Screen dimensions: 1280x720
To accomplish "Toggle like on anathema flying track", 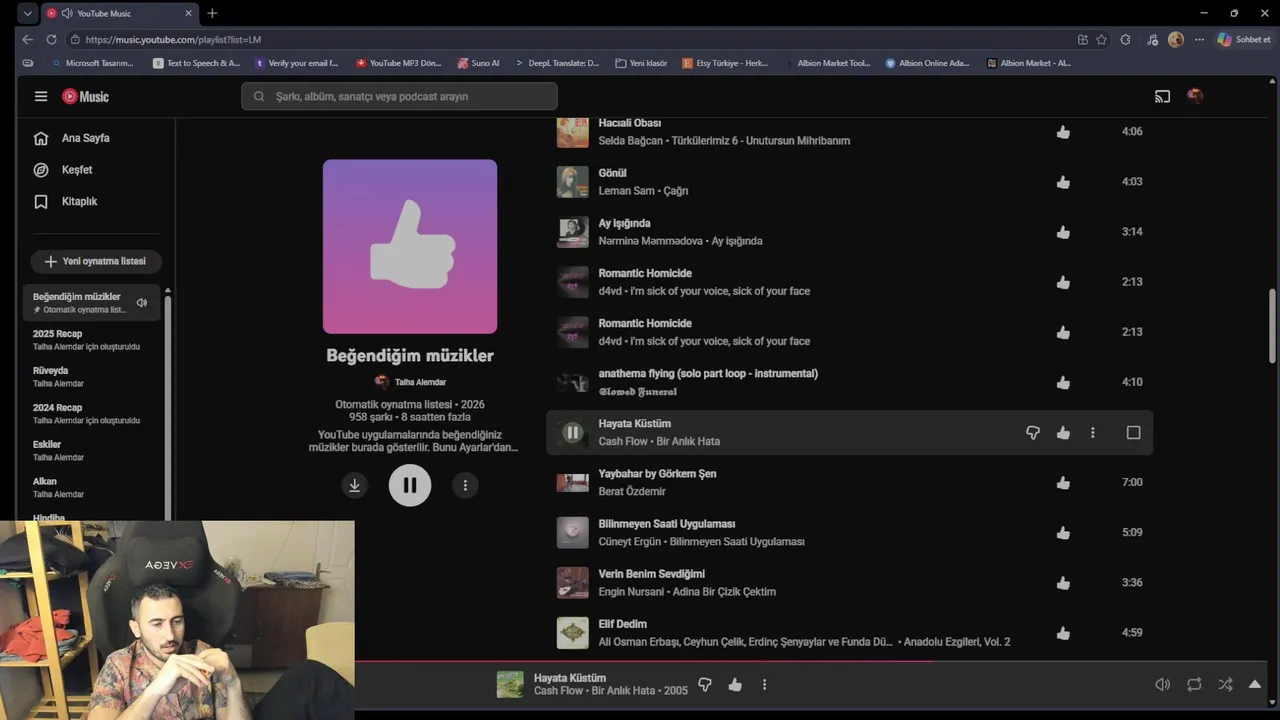I will tap(1063, 382).
